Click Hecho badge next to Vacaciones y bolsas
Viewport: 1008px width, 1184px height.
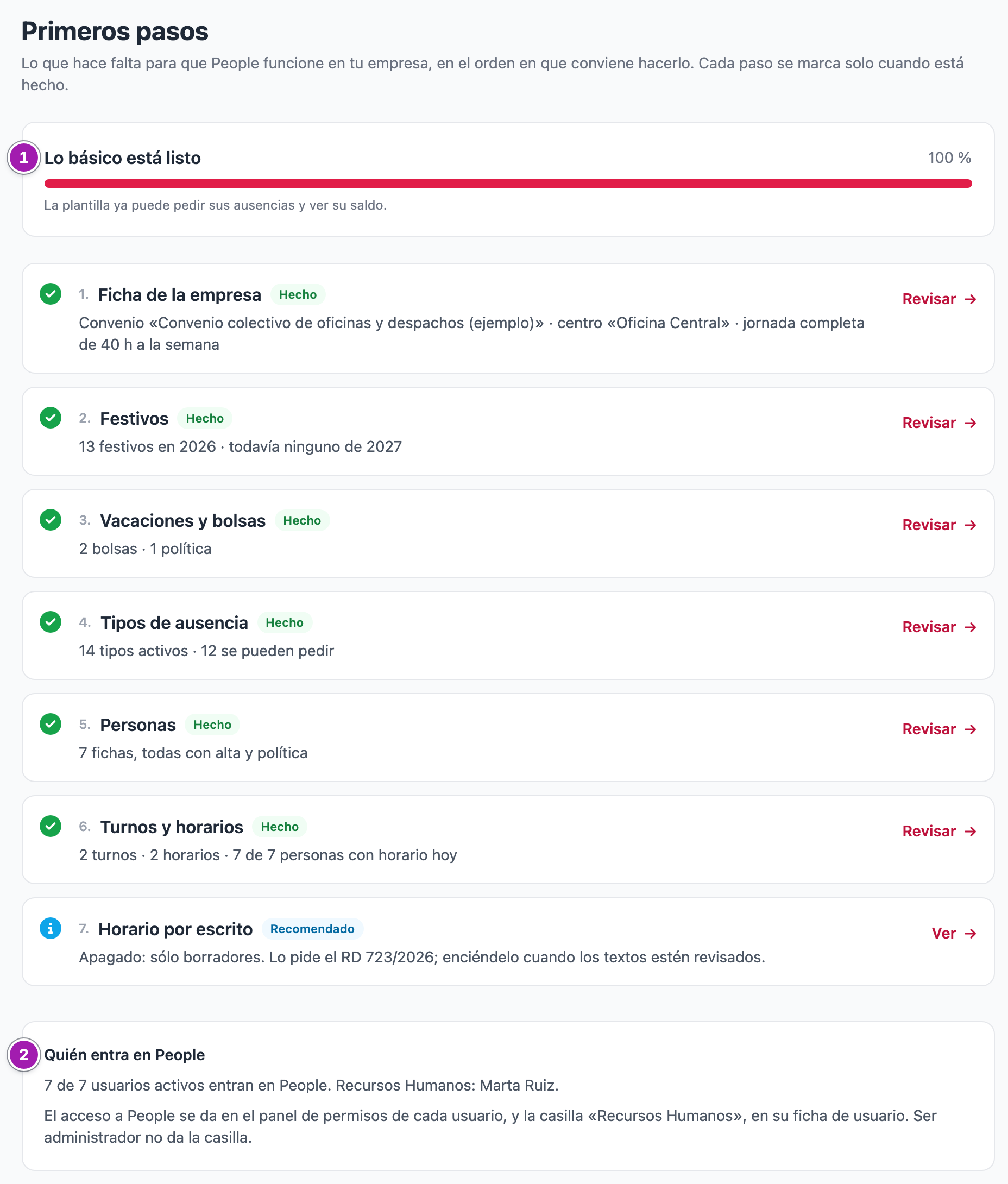[302, 520]
